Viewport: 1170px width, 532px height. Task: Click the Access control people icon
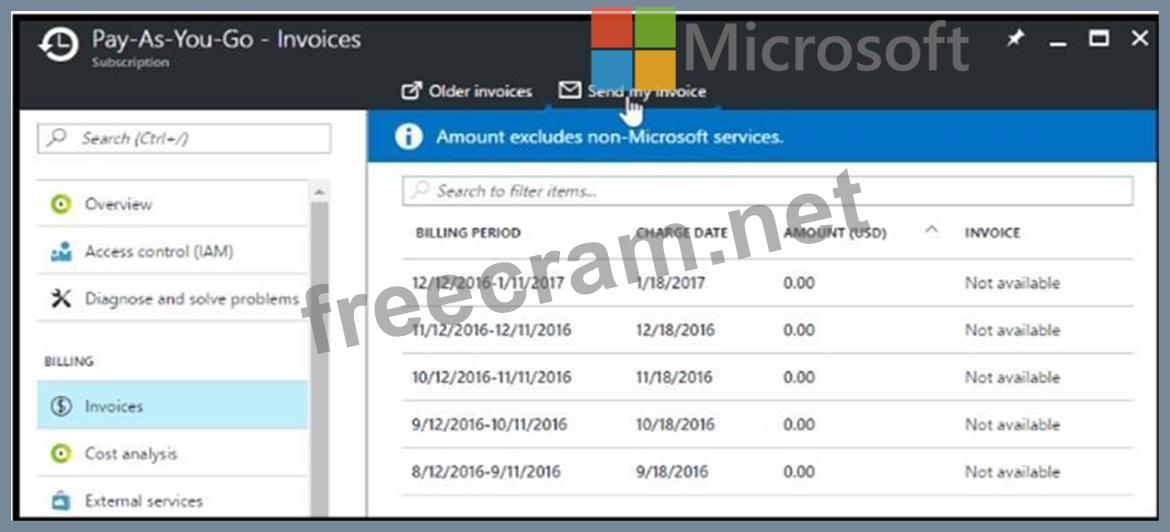pyautogui.click(x=60, y=251)
